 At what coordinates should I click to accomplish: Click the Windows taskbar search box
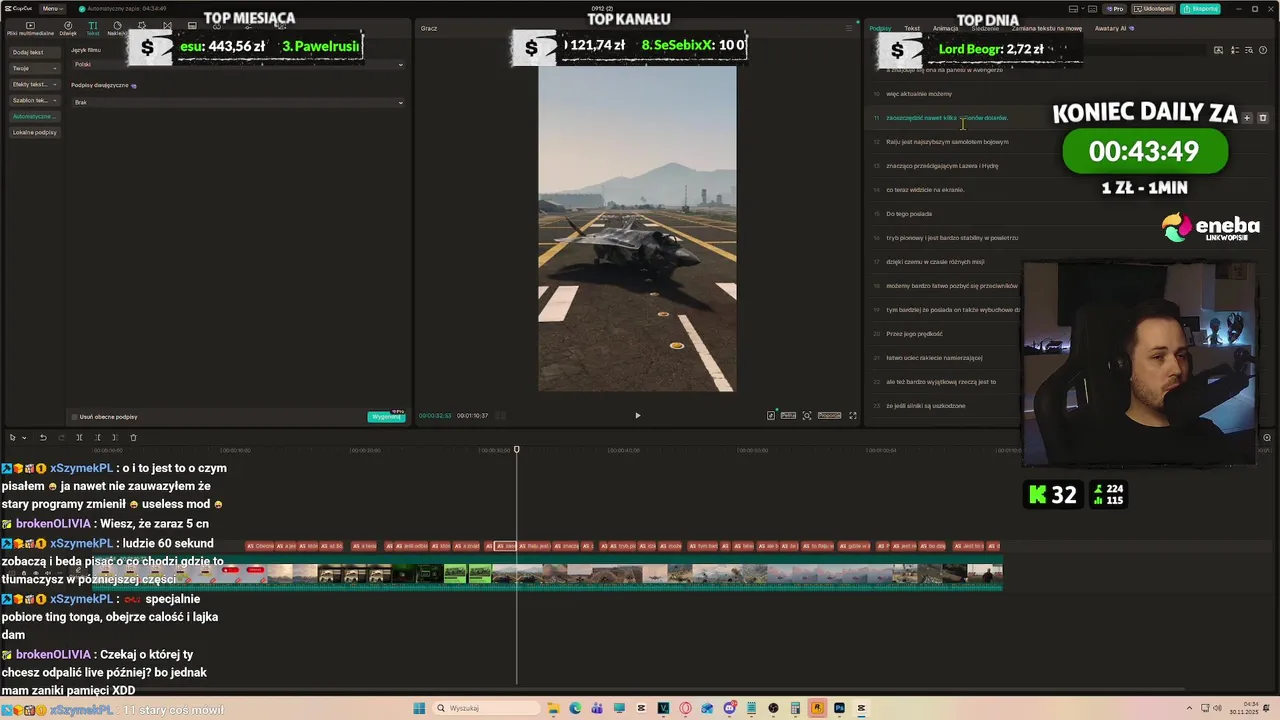coord(486,708)
